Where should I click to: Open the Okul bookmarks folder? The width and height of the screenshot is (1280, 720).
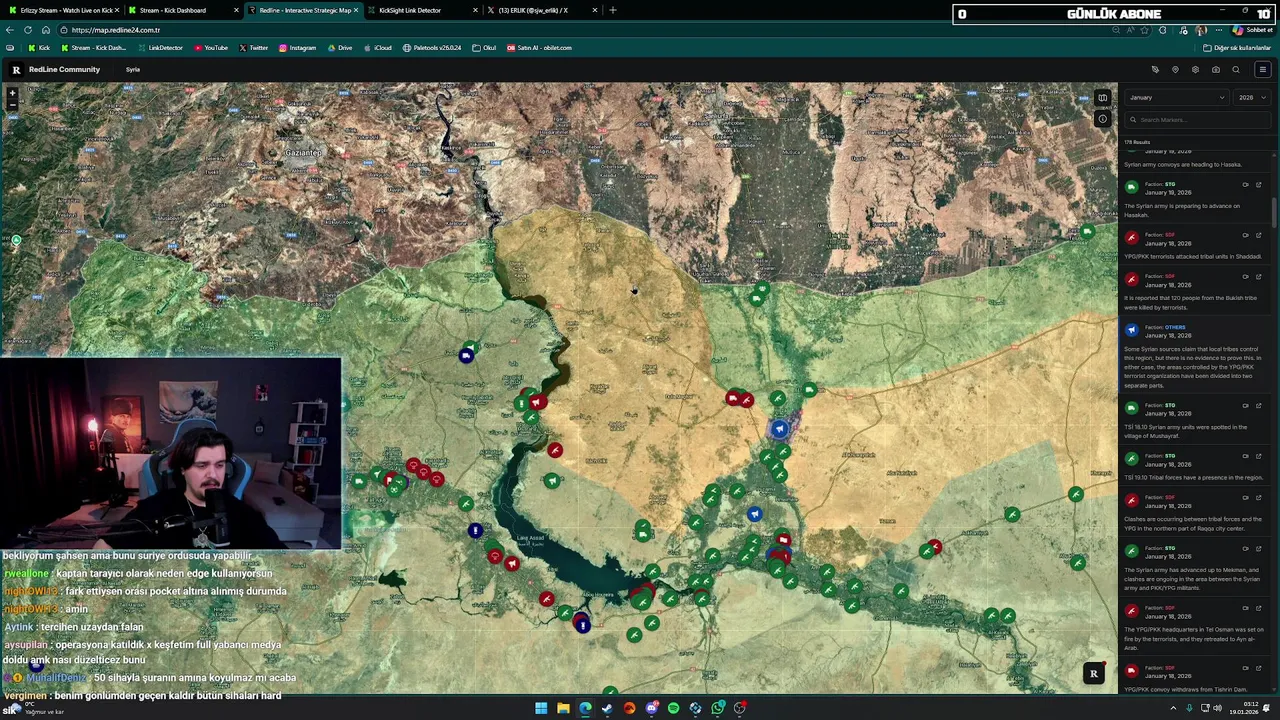[x=484, y=48]
